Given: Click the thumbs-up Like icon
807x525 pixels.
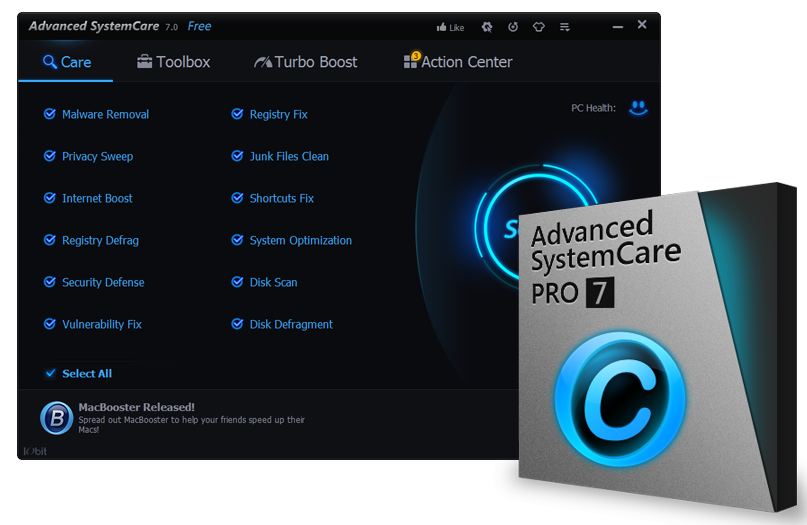Looking at the screenshot, I should 441,27.
